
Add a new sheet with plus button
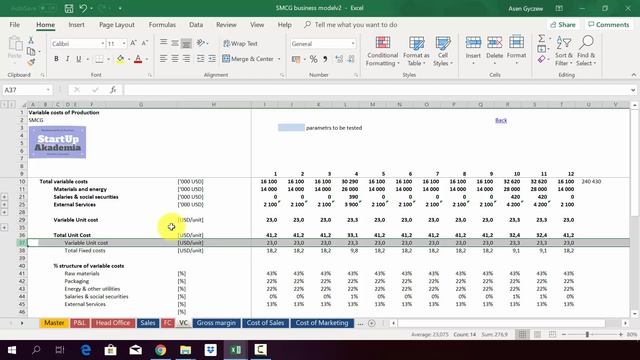tap(371, 323)
